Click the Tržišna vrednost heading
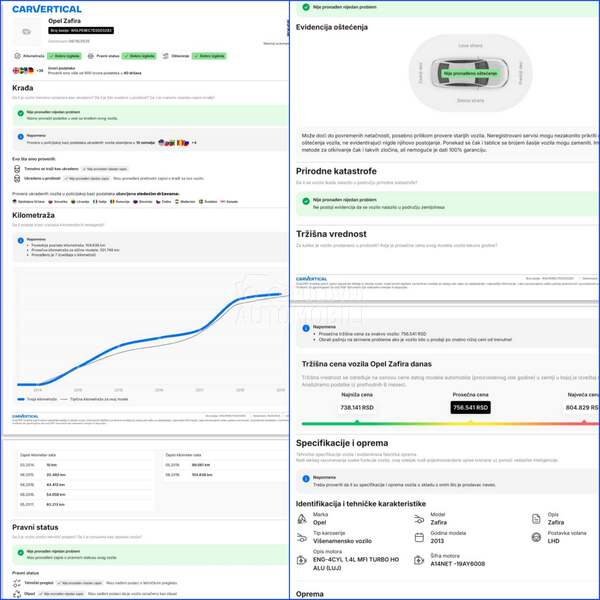The height and width of the screenshot is (600, 600). (x=331, y=234)
